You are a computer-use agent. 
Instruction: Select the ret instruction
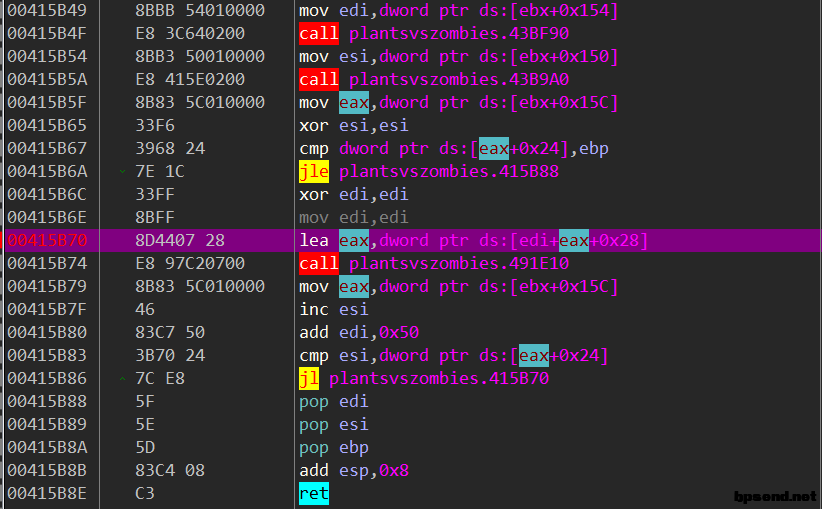[314, 494]
